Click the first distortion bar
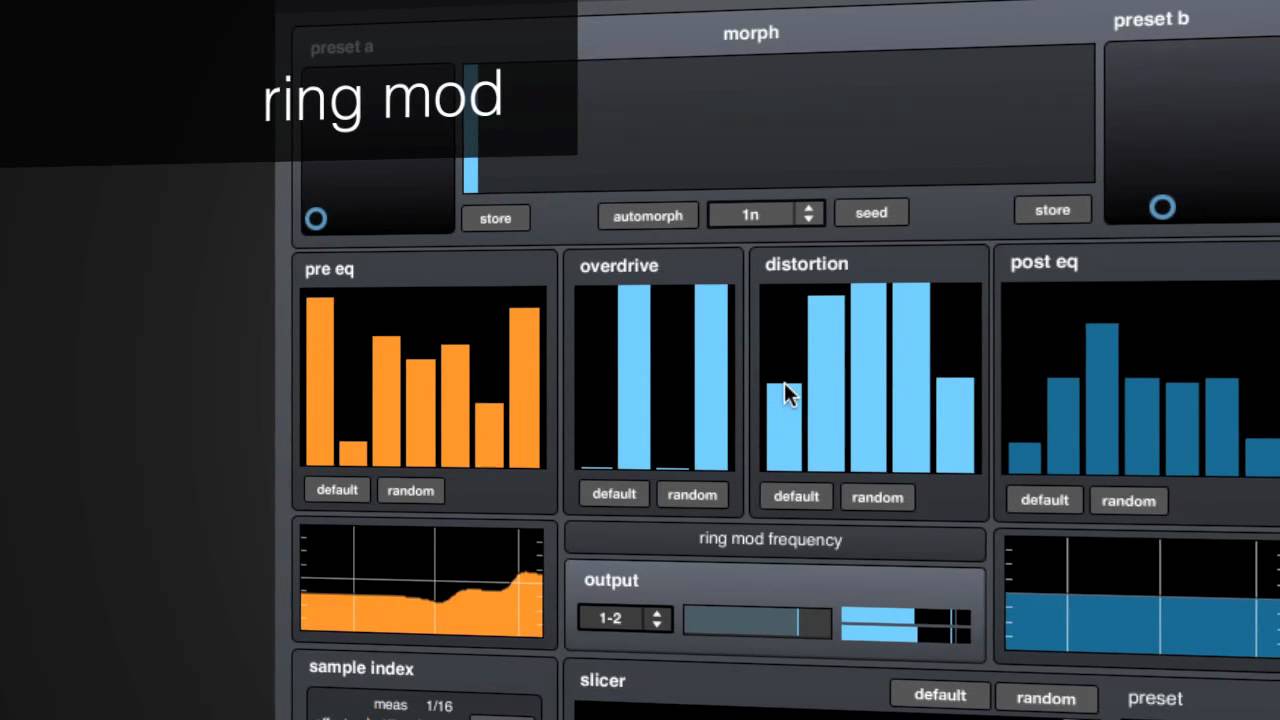The image size is (1280, 720). (x=784, y=426)
